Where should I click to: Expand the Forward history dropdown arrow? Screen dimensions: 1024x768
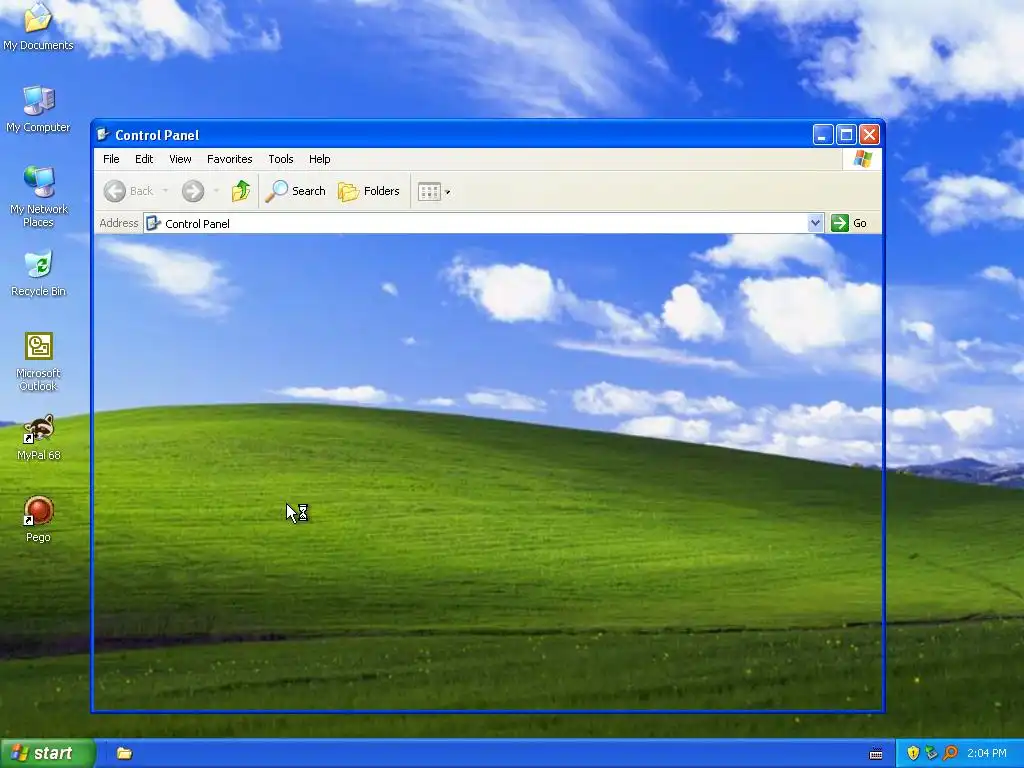pos(216,191)
